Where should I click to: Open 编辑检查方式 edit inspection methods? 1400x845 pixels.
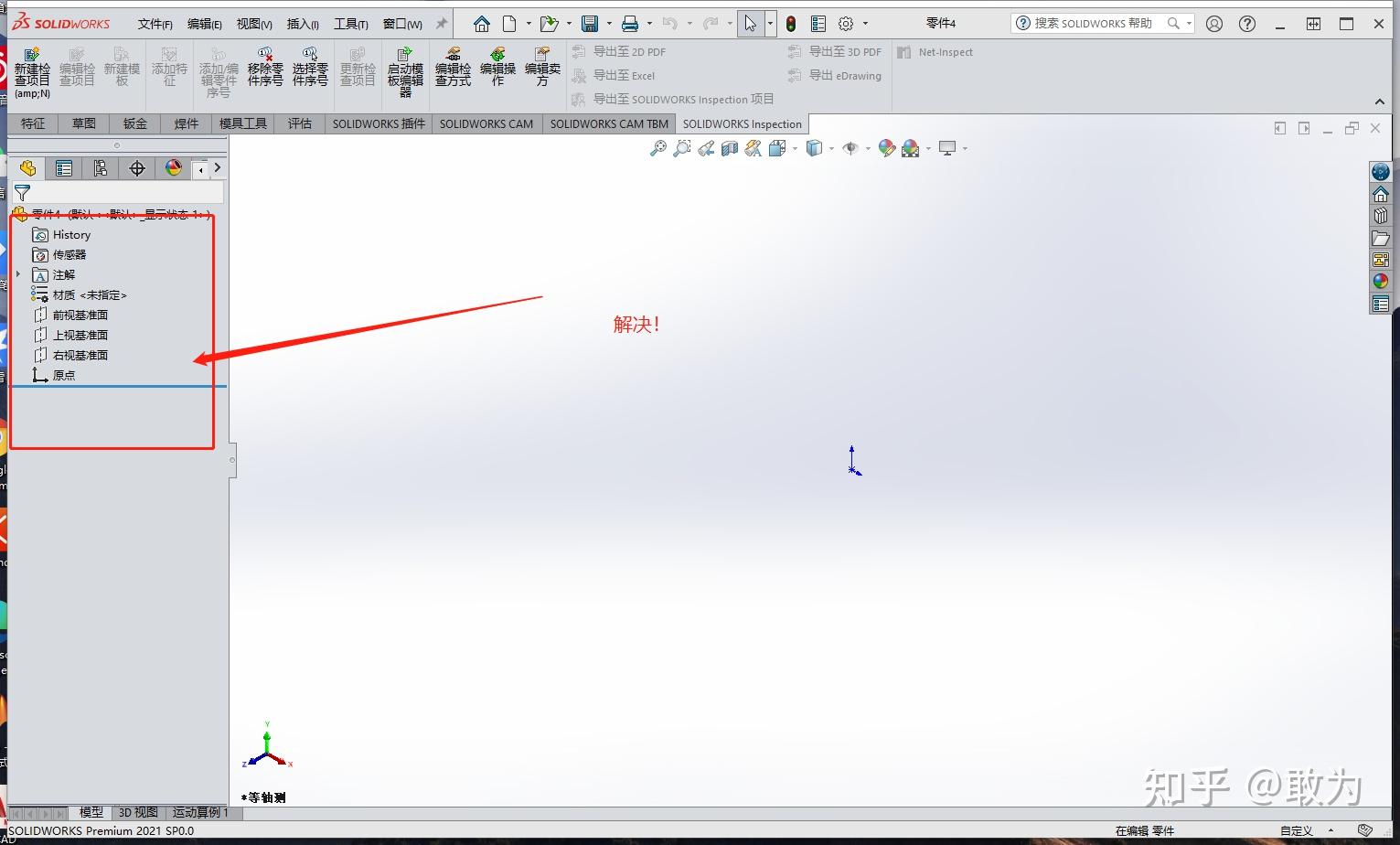click(453, 68)
